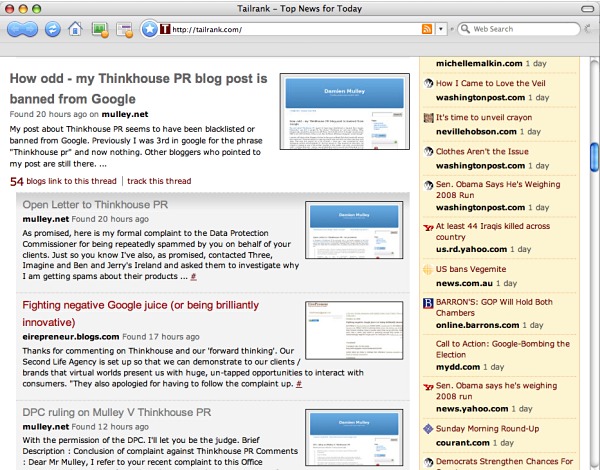Click nevillehobson.com source in sidebar
Screen dimensions: 600x470
click(476, 132)
